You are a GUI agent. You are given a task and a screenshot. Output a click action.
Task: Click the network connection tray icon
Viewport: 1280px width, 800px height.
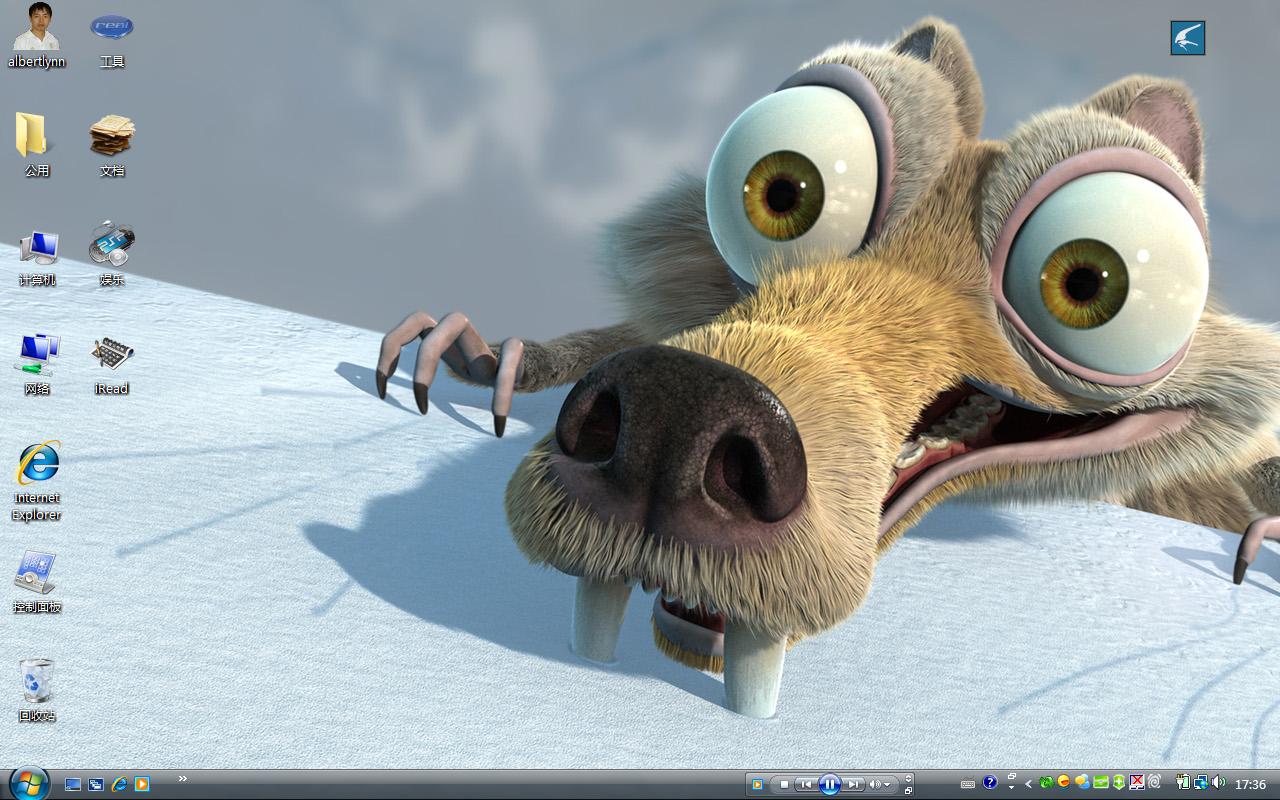pos(1200,783)
